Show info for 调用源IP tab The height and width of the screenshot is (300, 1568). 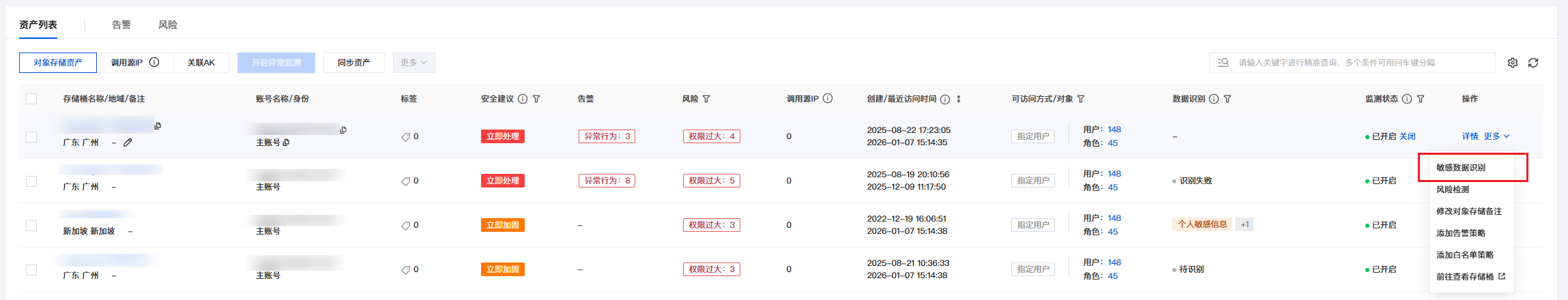coord(155,62)
